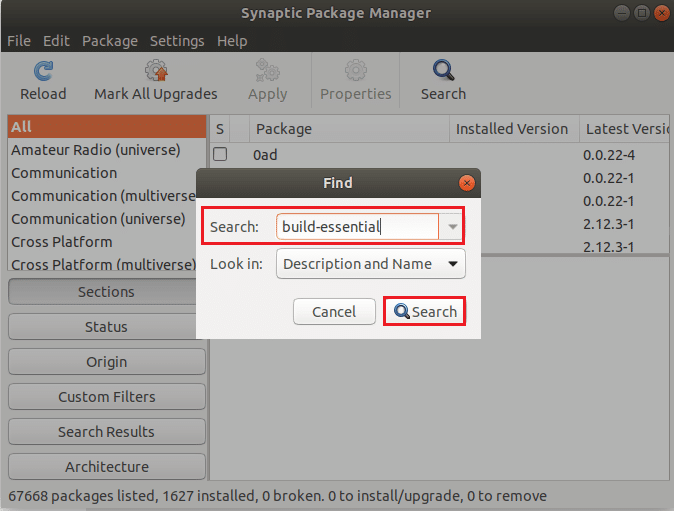Toggle the 0ad package status checkbox
Screen dimensions: 674x511
coord(220,155)
